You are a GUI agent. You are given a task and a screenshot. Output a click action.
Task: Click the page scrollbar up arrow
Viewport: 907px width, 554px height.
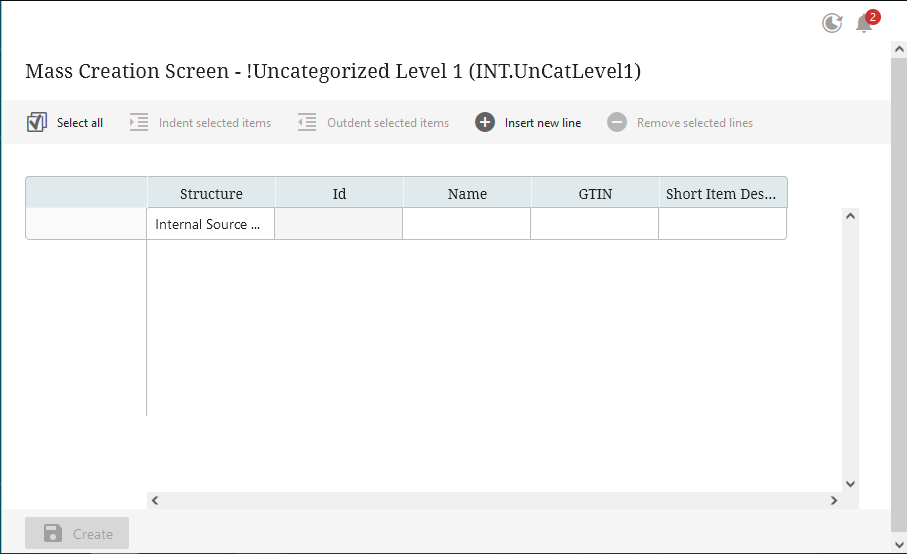click(x=899, y=49)
